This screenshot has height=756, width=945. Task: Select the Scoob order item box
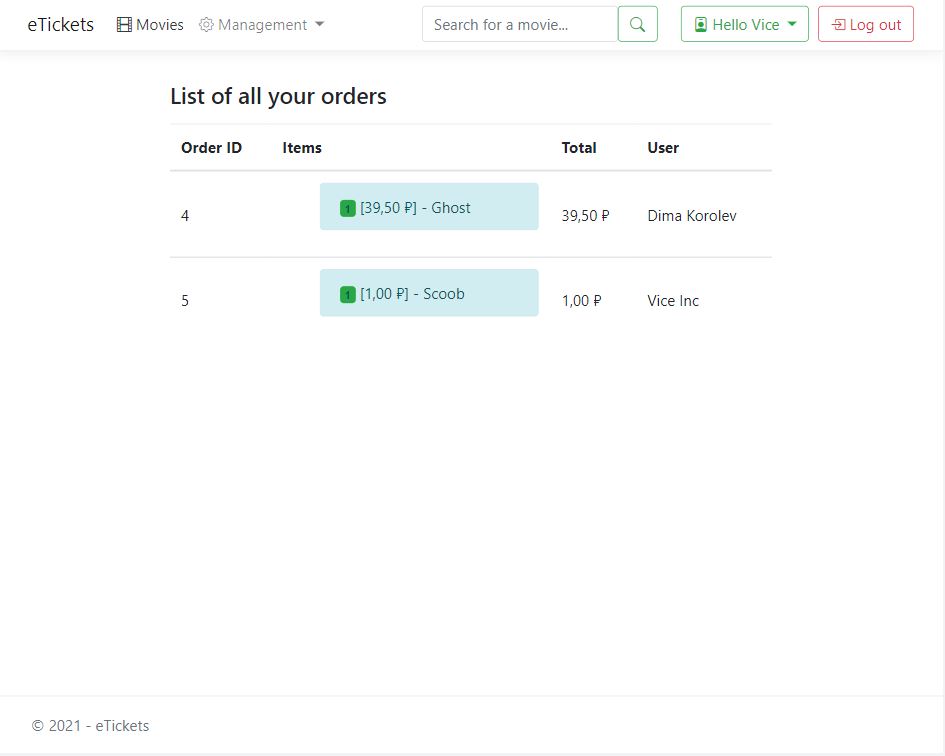[429, 293]
